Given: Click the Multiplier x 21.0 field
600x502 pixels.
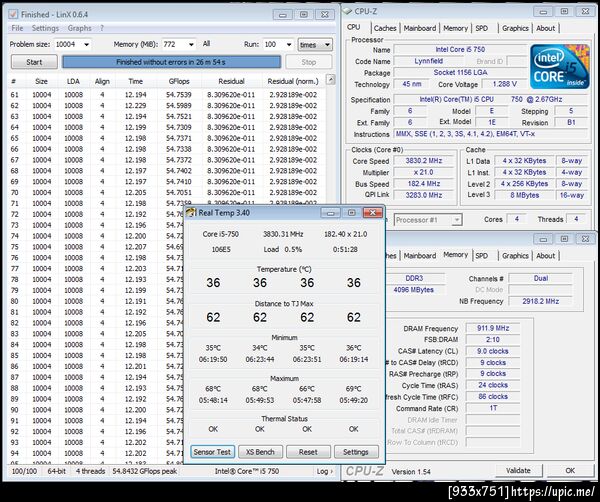Looking at the screenshot, I should (424, 172).
